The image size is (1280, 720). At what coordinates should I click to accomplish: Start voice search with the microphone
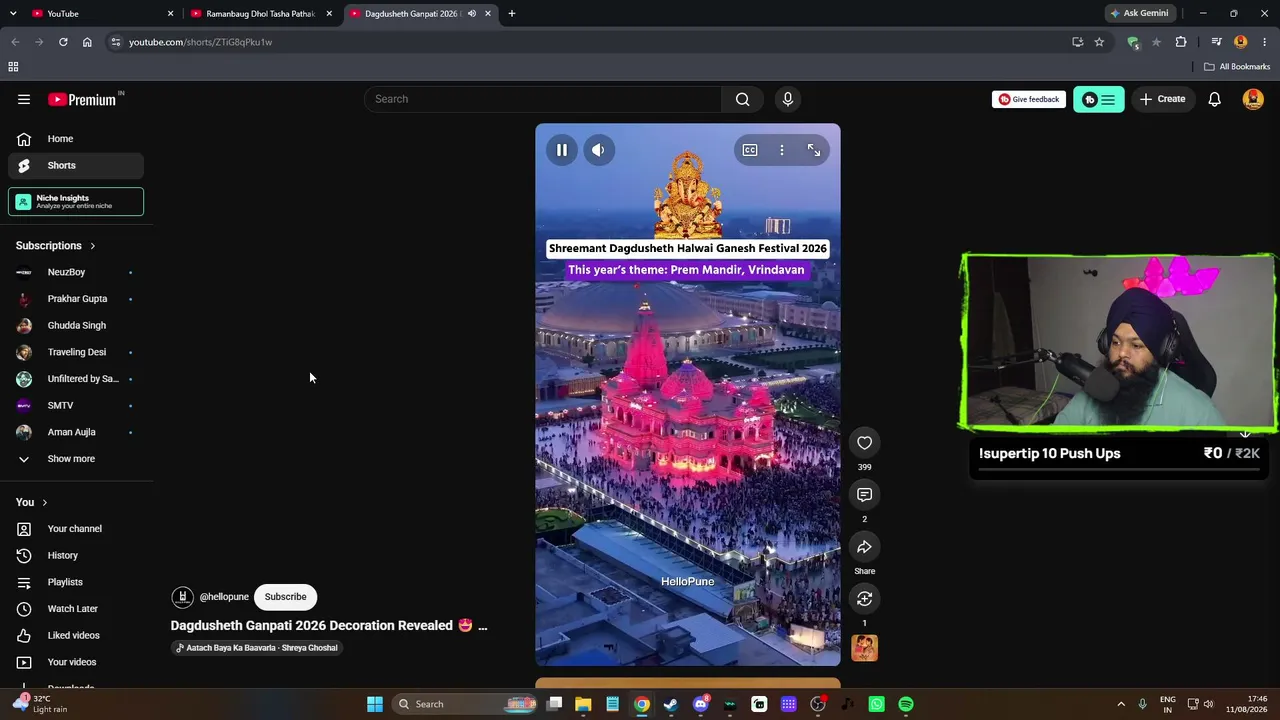pyautogui.click(x=788, y=99)
